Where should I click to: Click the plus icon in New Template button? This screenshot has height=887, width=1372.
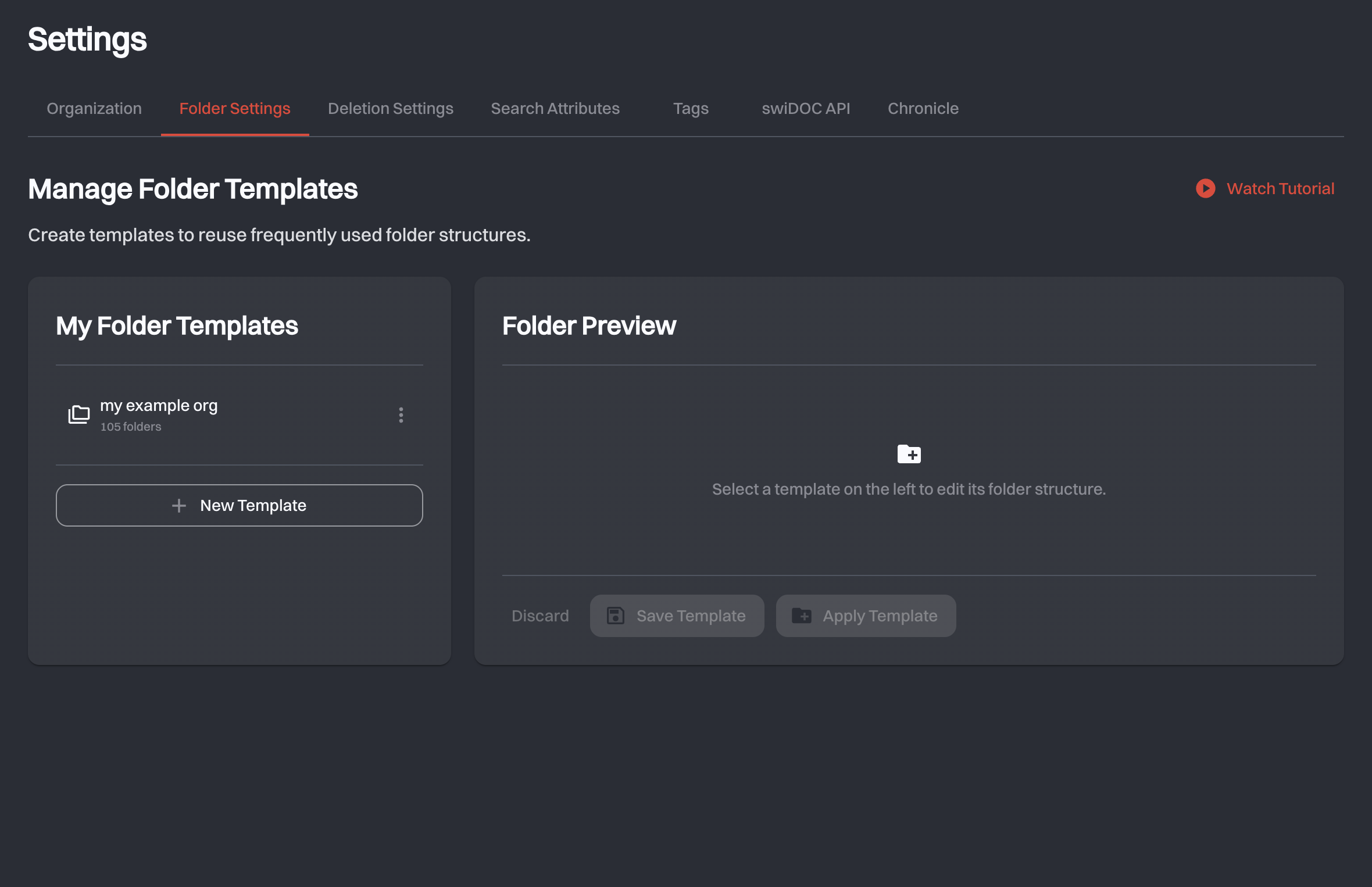click(x=179, y=506)
